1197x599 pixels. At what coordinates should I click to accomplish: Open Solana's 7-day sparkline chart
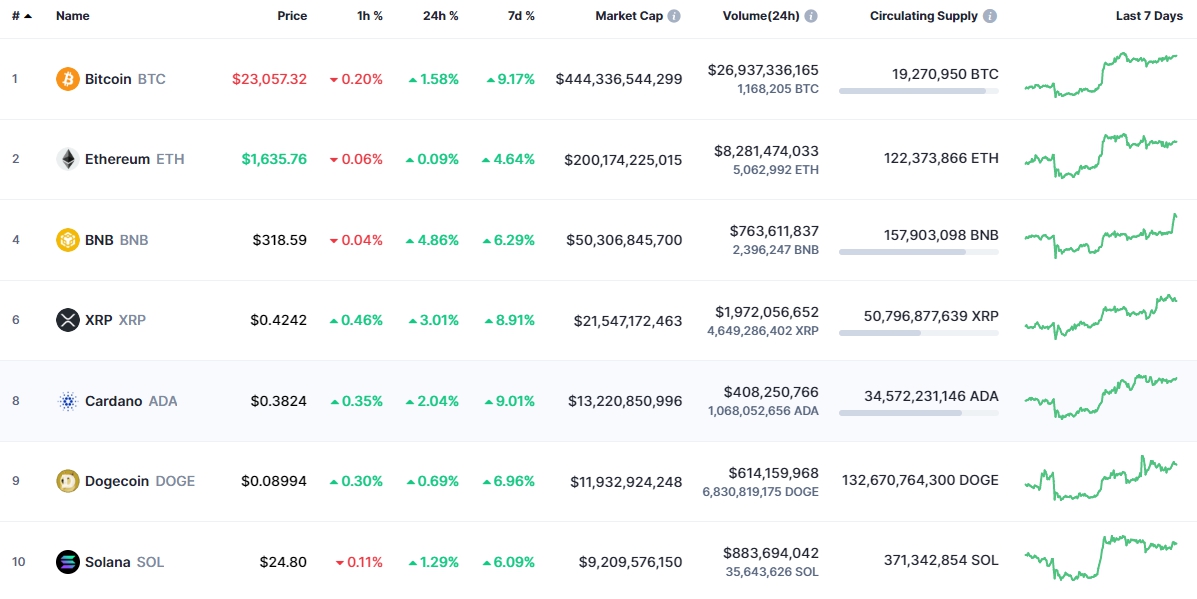click(x=1101, y=558)
